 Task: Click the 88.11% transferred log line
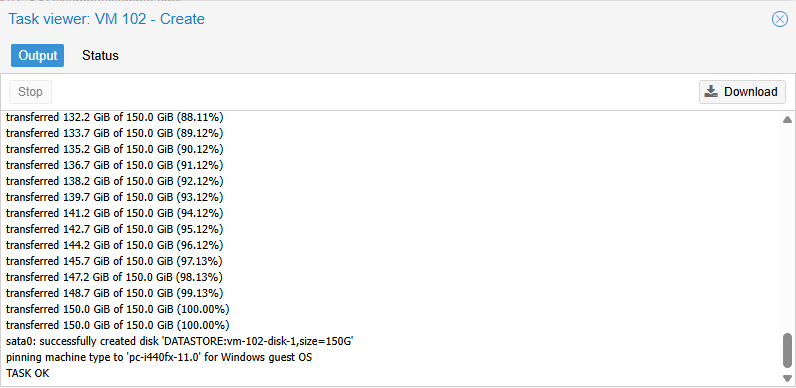(115, 117)
